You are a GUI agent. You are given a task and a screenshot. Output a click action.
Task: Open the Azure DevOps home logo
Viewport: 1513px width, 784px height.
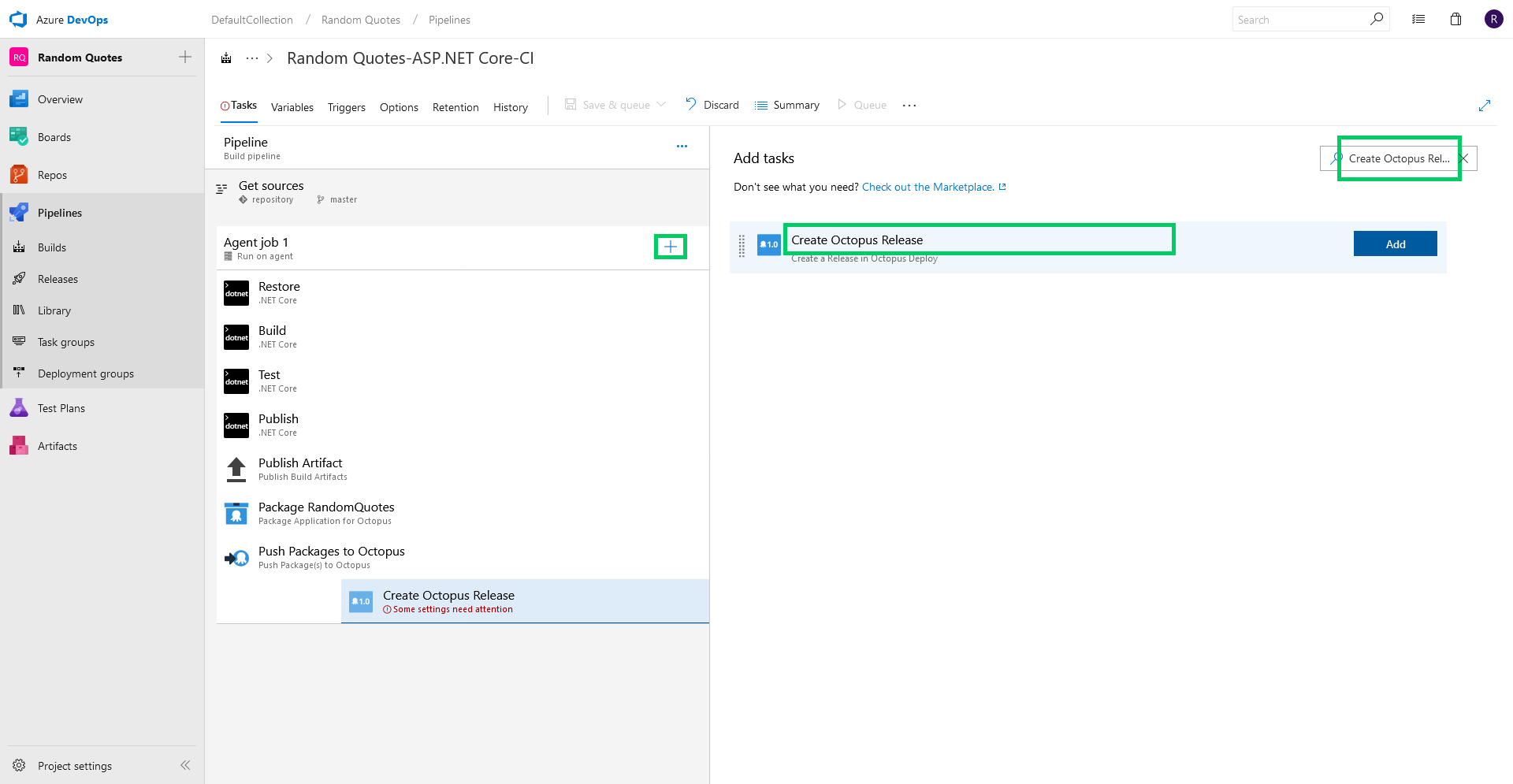pyautogui.click(x=18, y=20)
